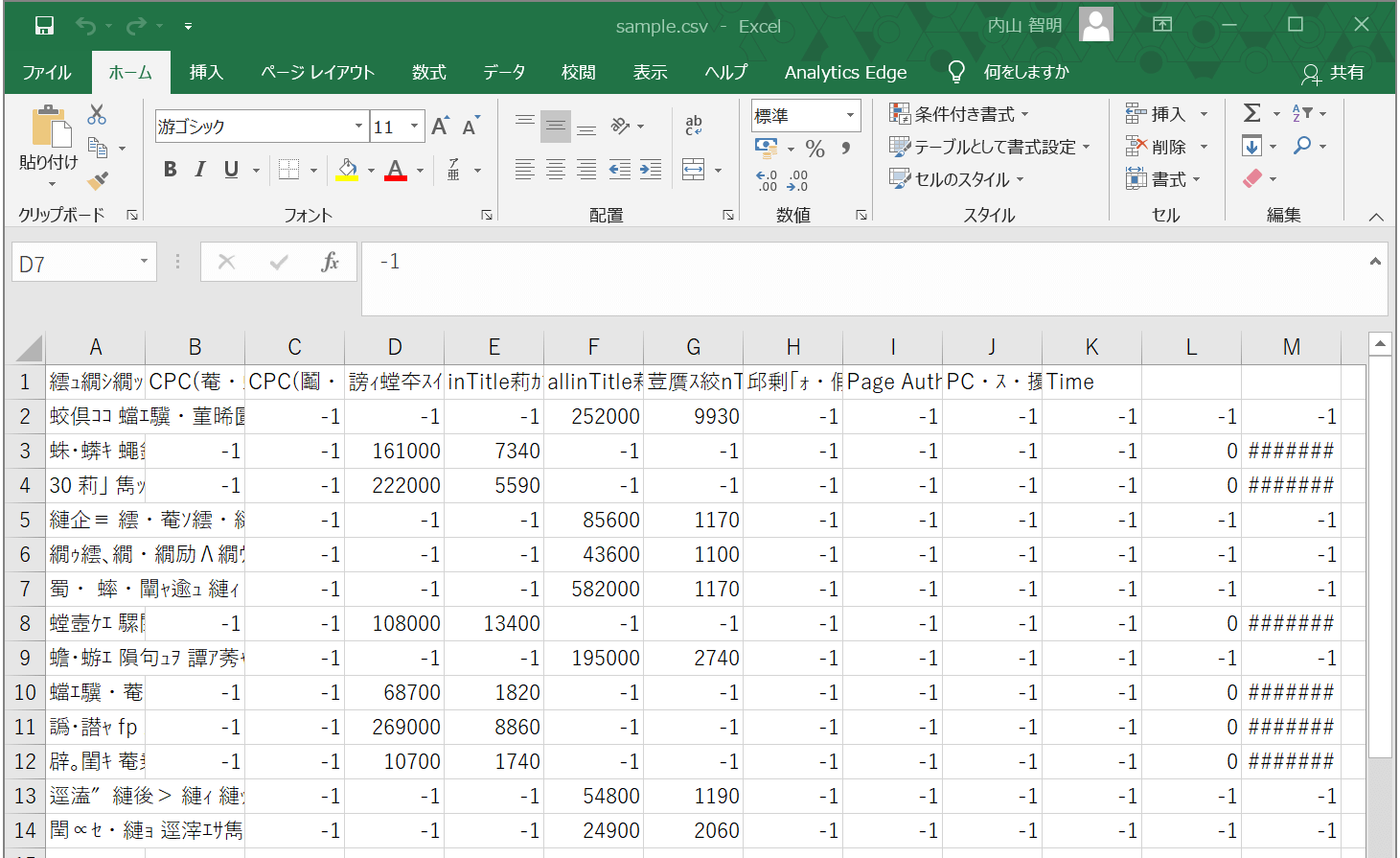This screenshot has height=858, width=1400.
Task: Open the データ ribbon tab
Action: (504, 72)
